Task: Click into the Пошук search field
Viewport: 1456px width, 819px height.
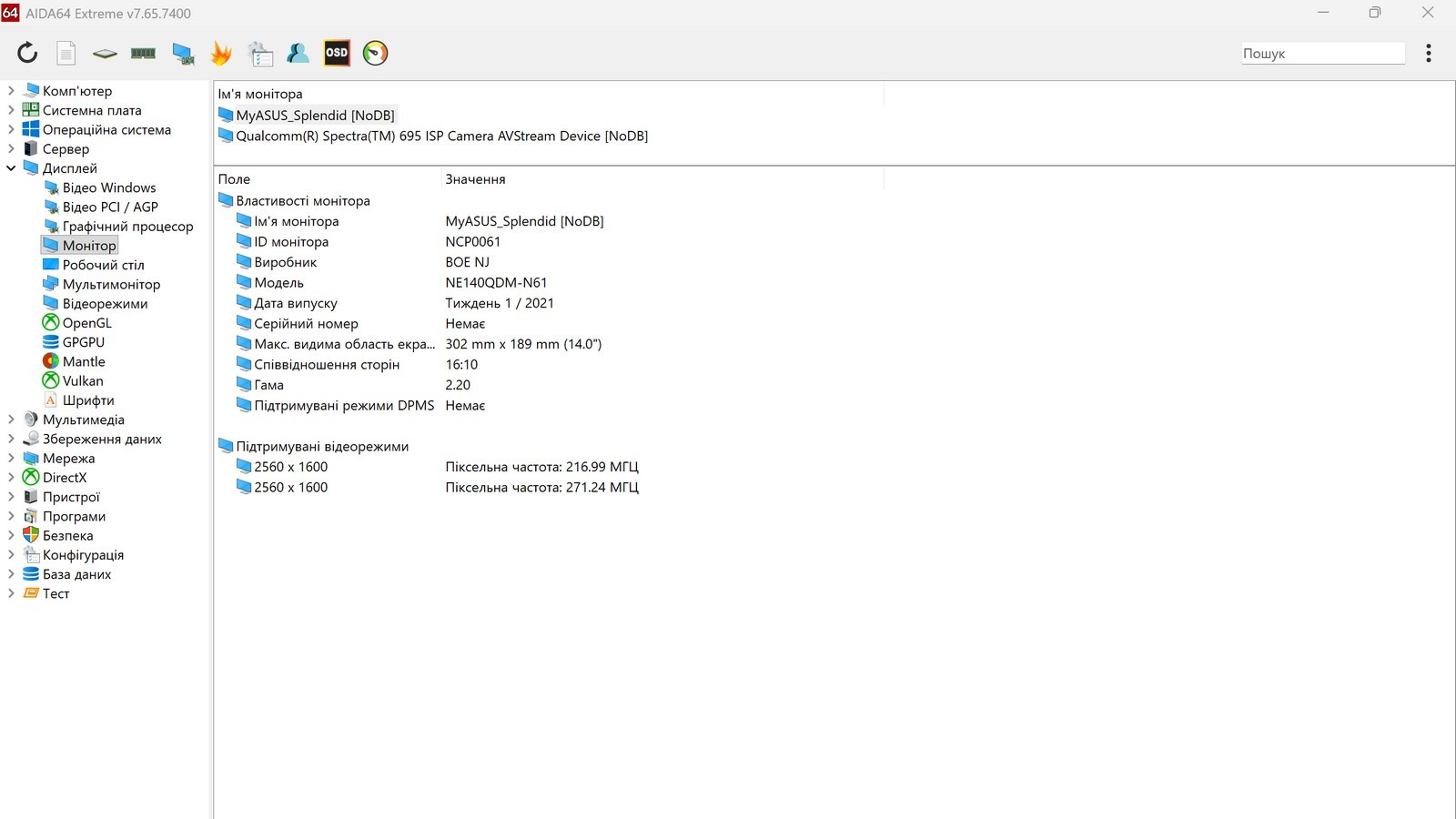Action: pyautogui.click(x=1323, y=54)
